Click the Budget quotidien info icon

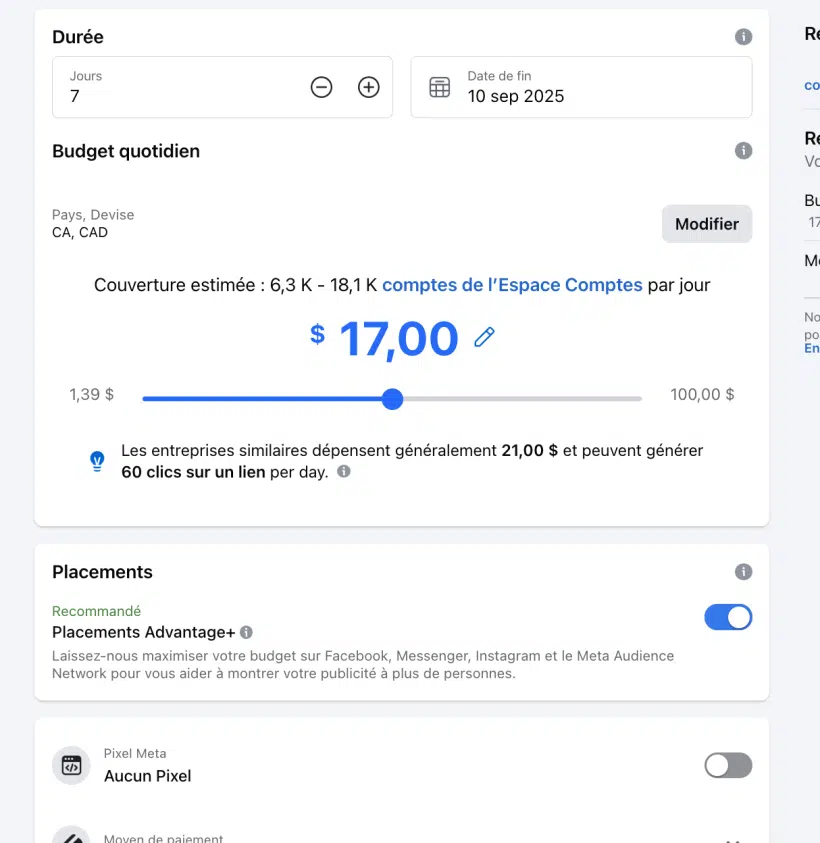pos(743,151)
